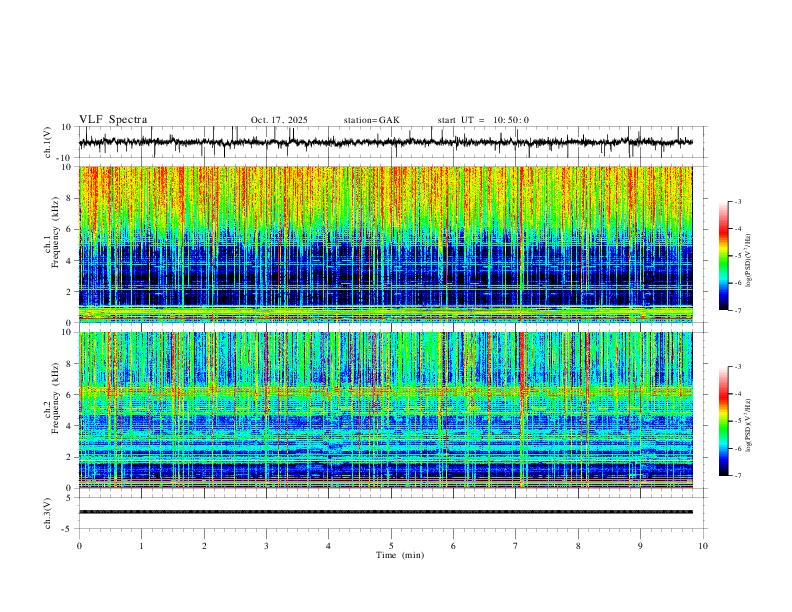Image resolution: width=792 pixels, height=612 pixels.
Task: Click the ch.3 black voltage trace
Action: pyautogui.click(x=385, y=512)
